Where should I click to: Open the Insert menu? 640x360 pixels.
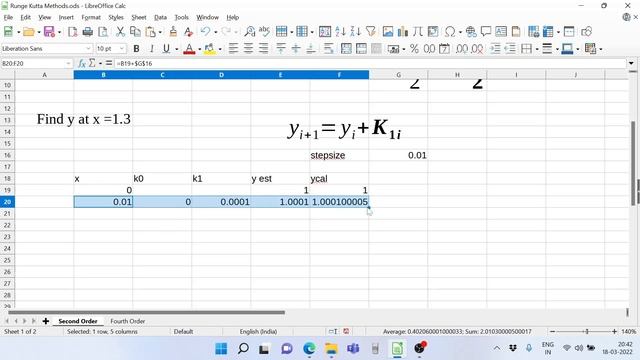coord(66,17)
